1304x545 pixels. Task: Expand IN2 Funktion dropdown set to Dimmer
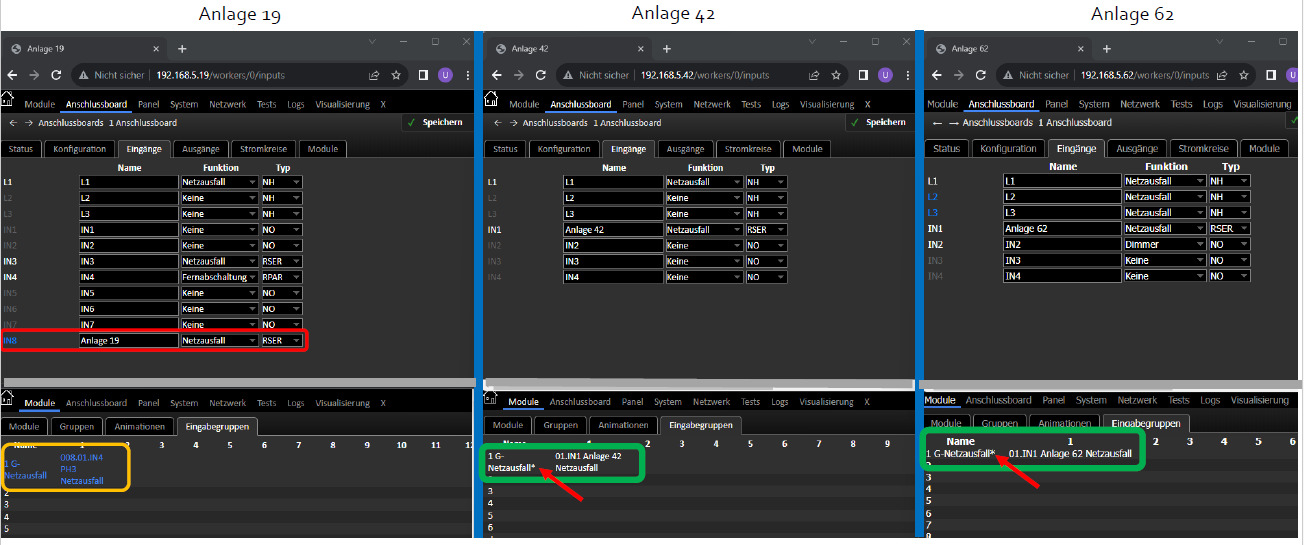(1164, 245)
